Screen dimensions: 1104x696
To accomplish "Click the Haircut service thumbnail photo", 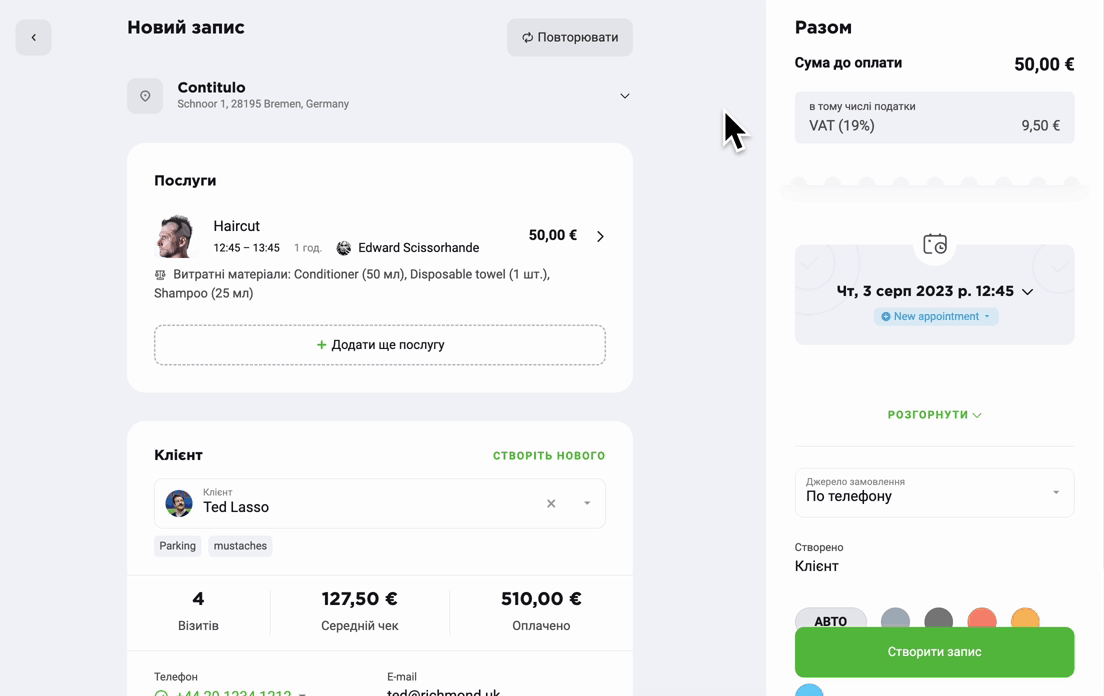I will pos(175,236).
